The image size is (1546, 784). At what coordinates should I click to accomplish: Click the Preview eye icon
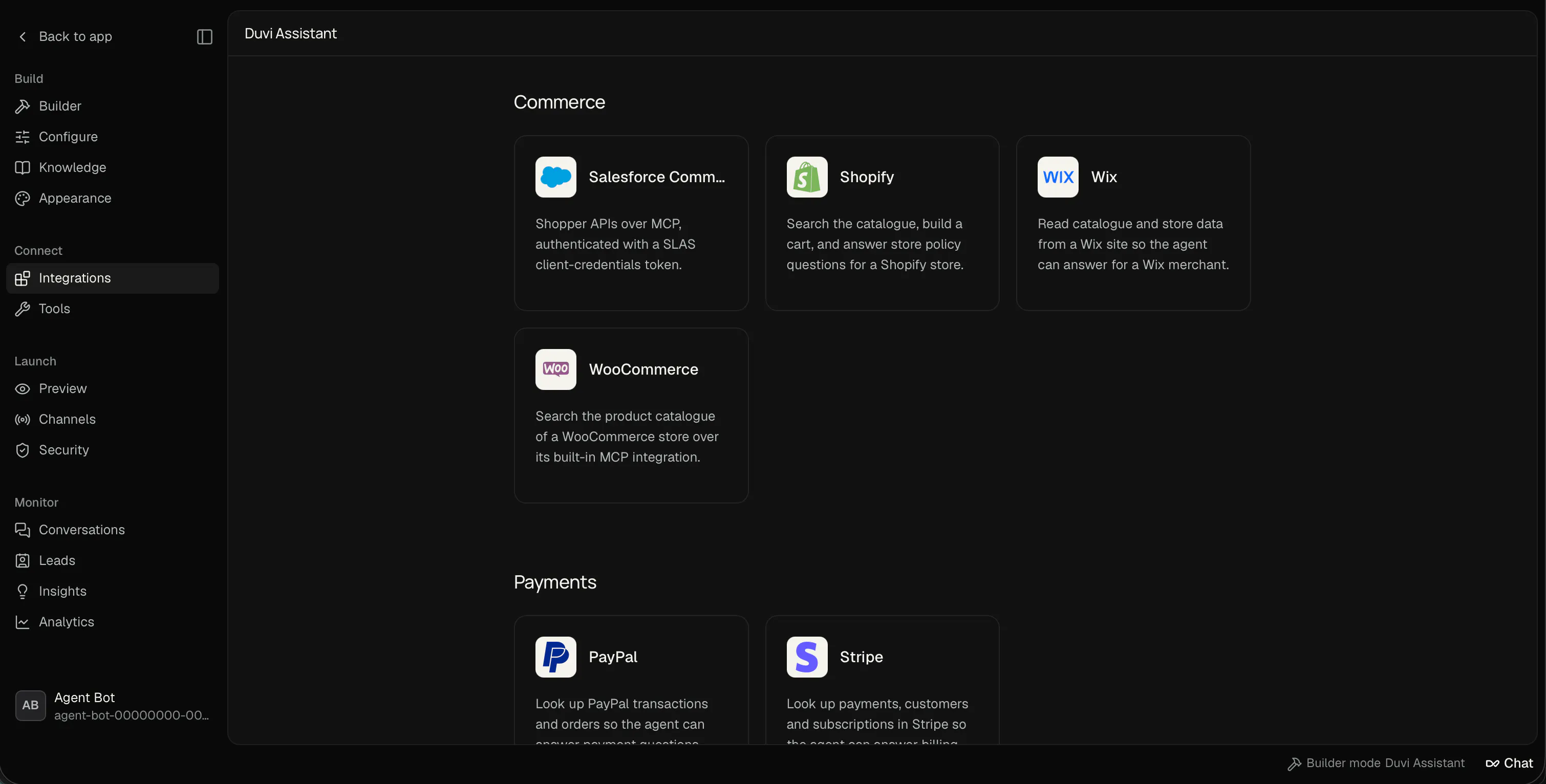pyautogui.click(x=22, y=389)
